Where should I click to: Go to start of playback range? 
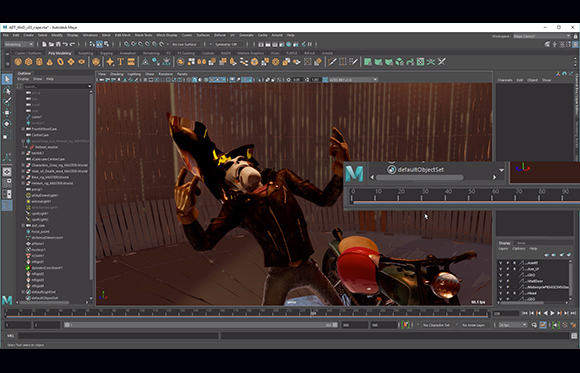525,313
